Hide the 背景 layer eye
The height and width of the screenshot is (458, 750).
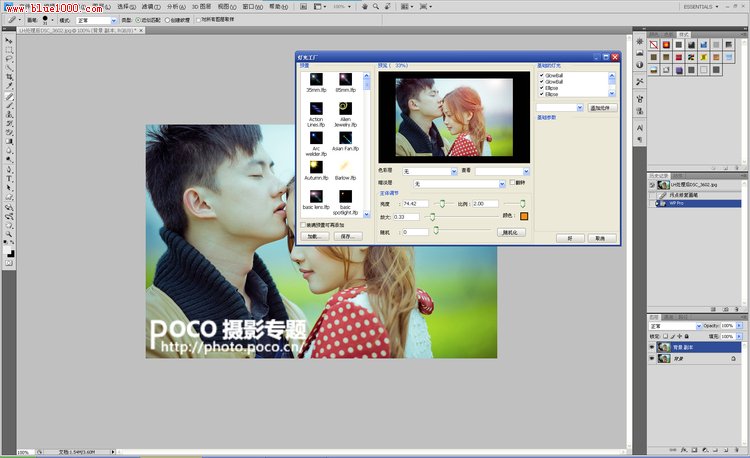(652, 358)
